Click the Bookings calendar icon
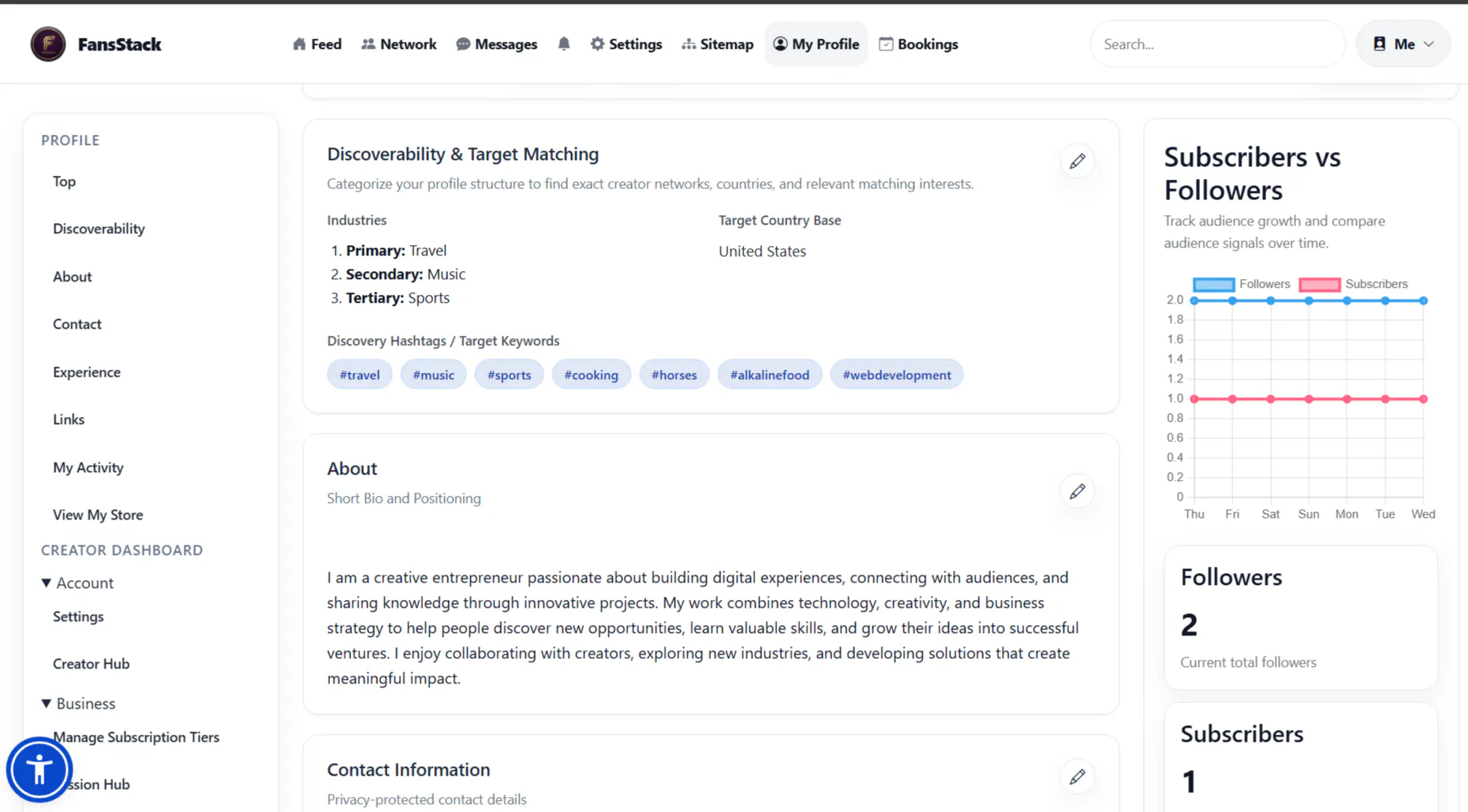Image resolution: width=1468 pixels, height=812 pixels. pos(886,44)
